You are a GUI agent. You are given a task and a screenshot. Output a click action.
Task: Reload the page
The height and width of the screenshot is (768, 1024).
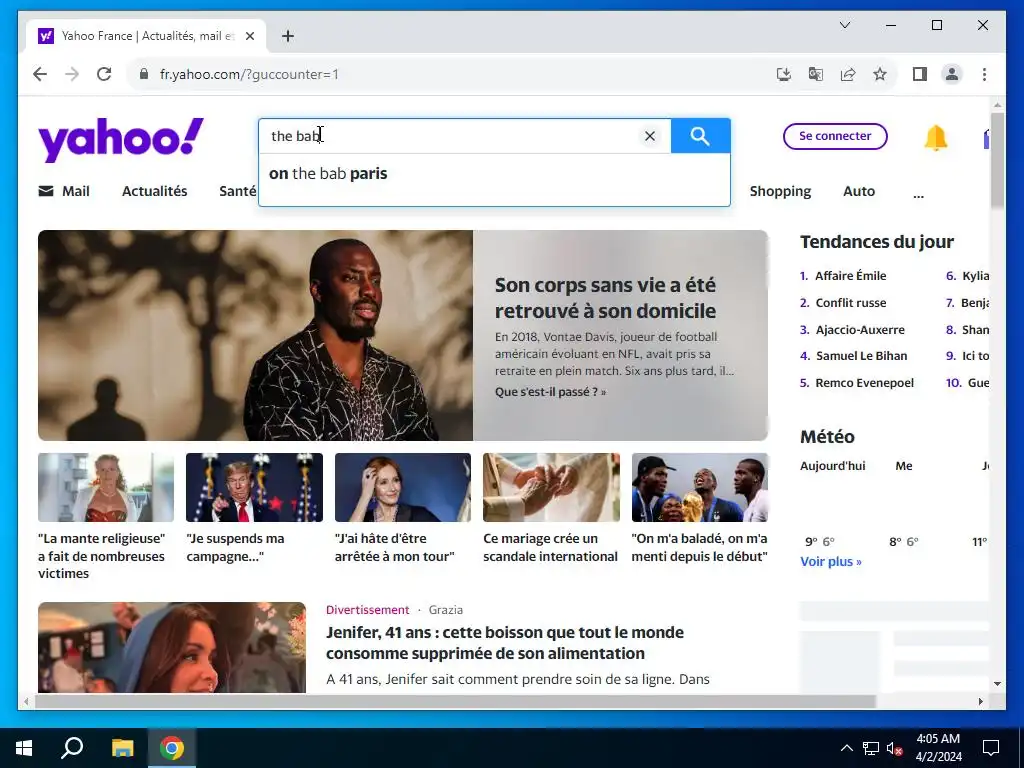(104, 74)
